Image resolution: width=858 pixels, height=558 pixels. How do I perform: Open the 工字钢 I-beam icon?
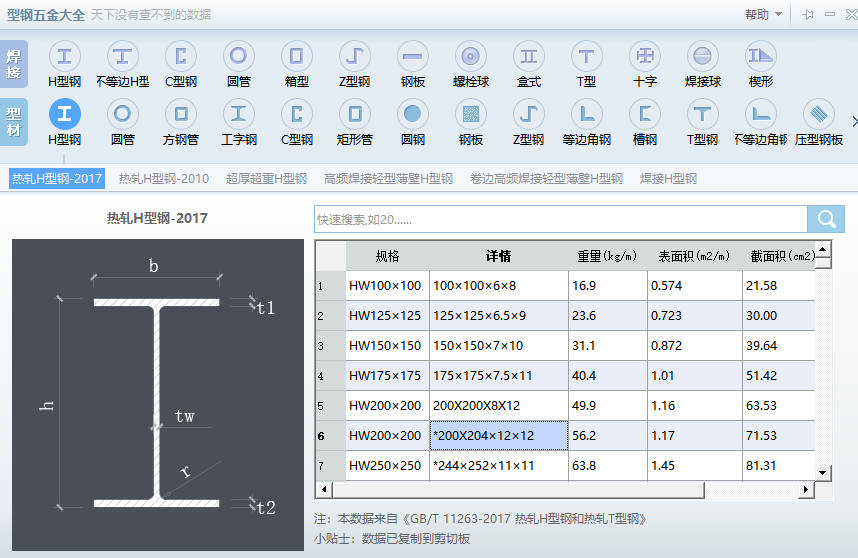coord(239,114)
